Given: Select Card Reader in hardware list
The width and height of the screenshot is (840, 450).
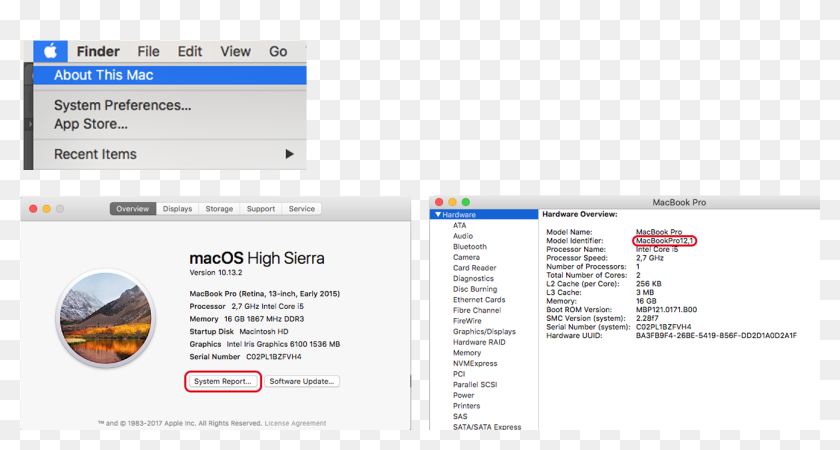Looking at the screenshot, I should point(475,268).
